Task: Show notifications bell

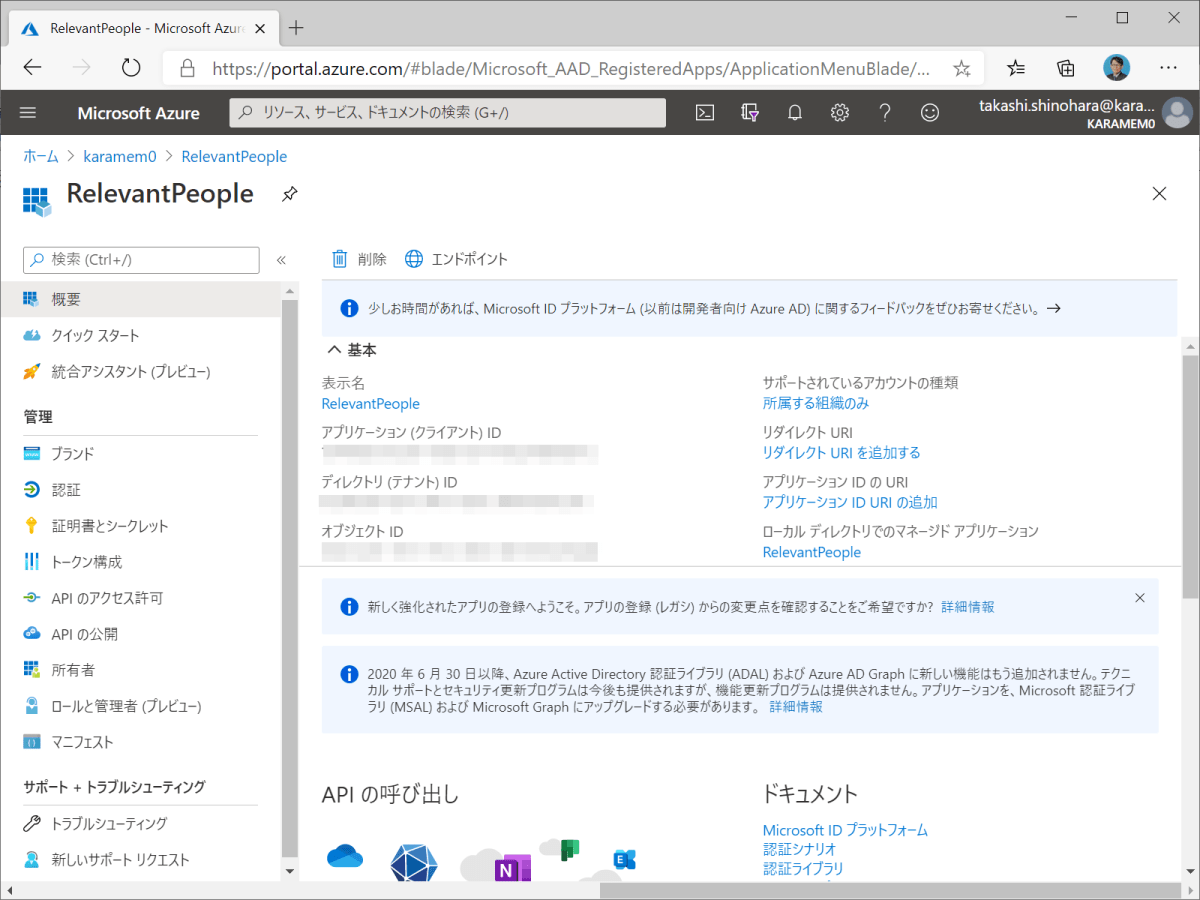Action: 795,113
